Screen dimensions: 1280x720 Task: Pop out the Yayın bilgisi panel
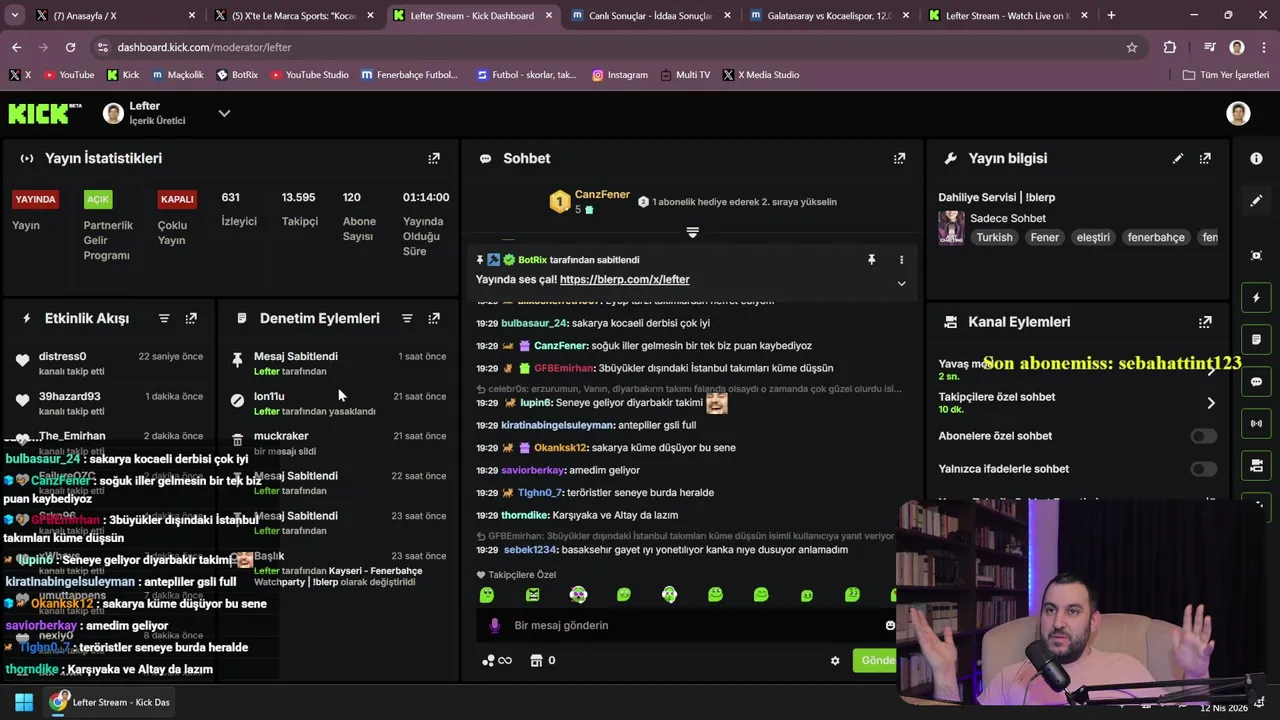(x=1205, y=158)
